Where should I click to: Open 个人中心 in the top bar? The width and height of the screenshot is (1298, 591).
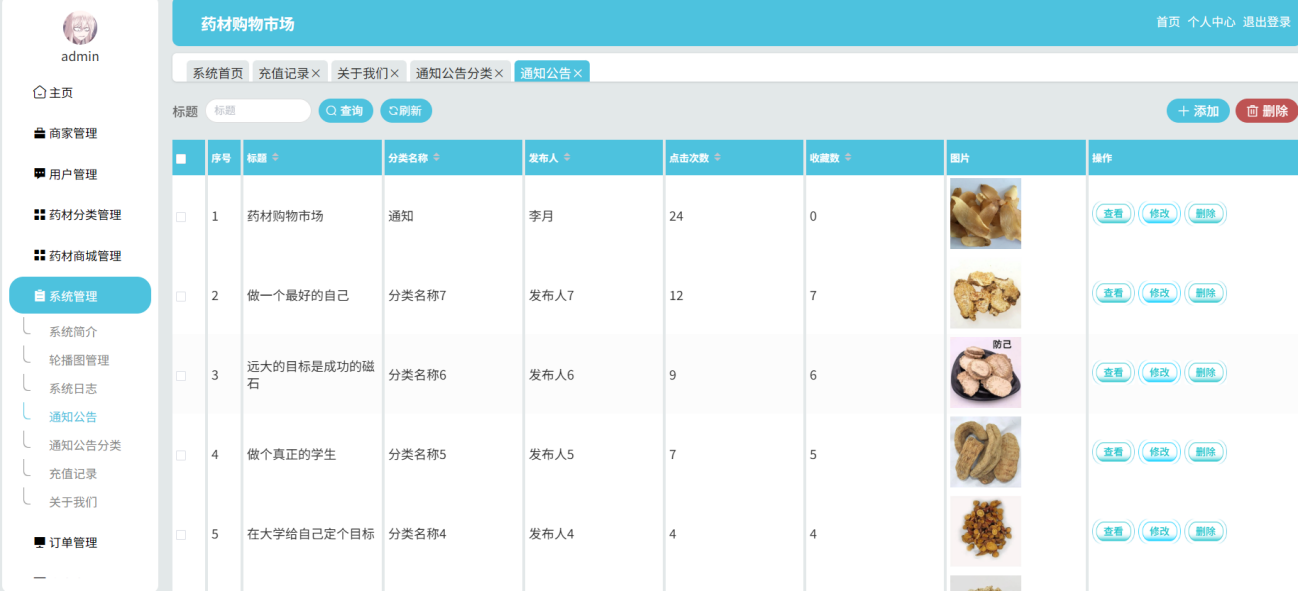(1211, 22)
